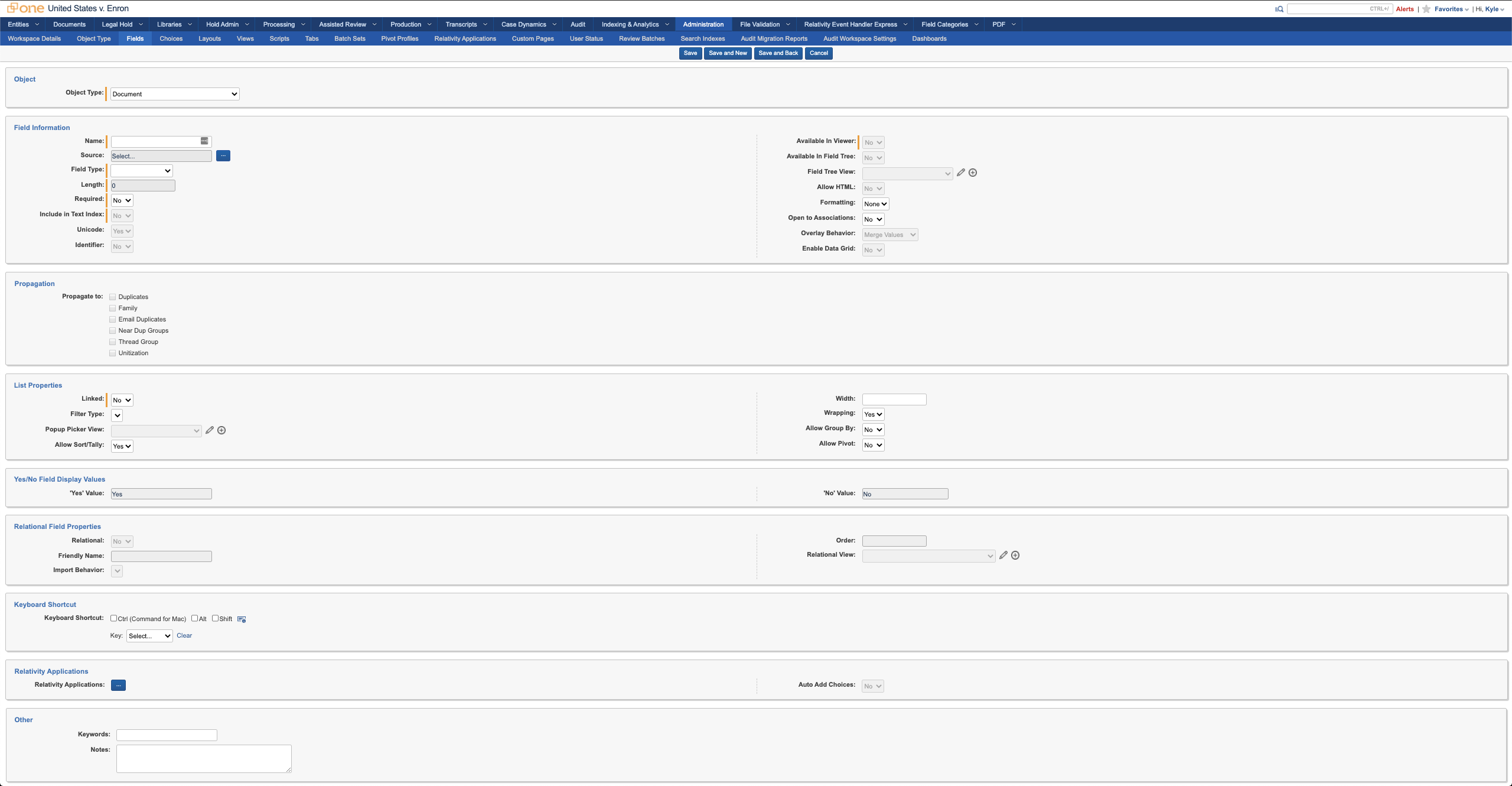Screen dimensions: 1512x786
Task: Open the Allow Pivot dropdown
Action: pyautogui.click(x=874, y=445)
